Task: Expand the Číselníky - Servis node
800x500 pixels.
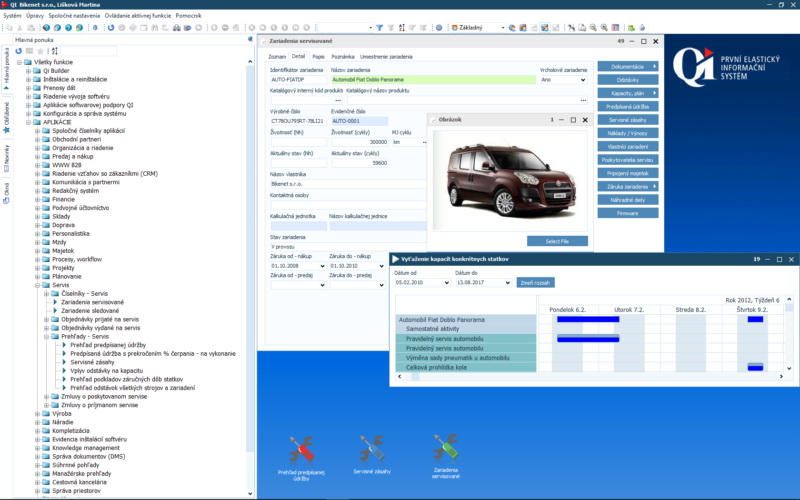Action: 46,294
